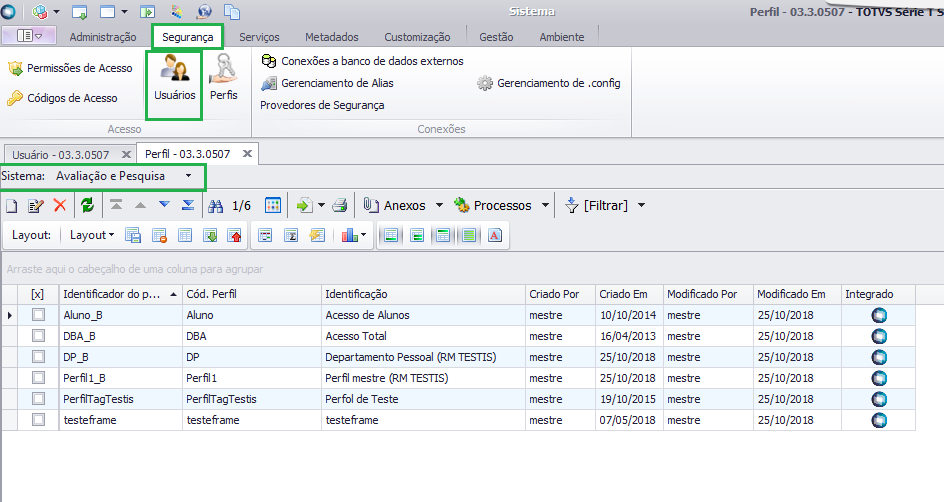The width and height of the screenshot is (944, 502).
Task: Print the list using printer icon
Action: coord(340,205)
